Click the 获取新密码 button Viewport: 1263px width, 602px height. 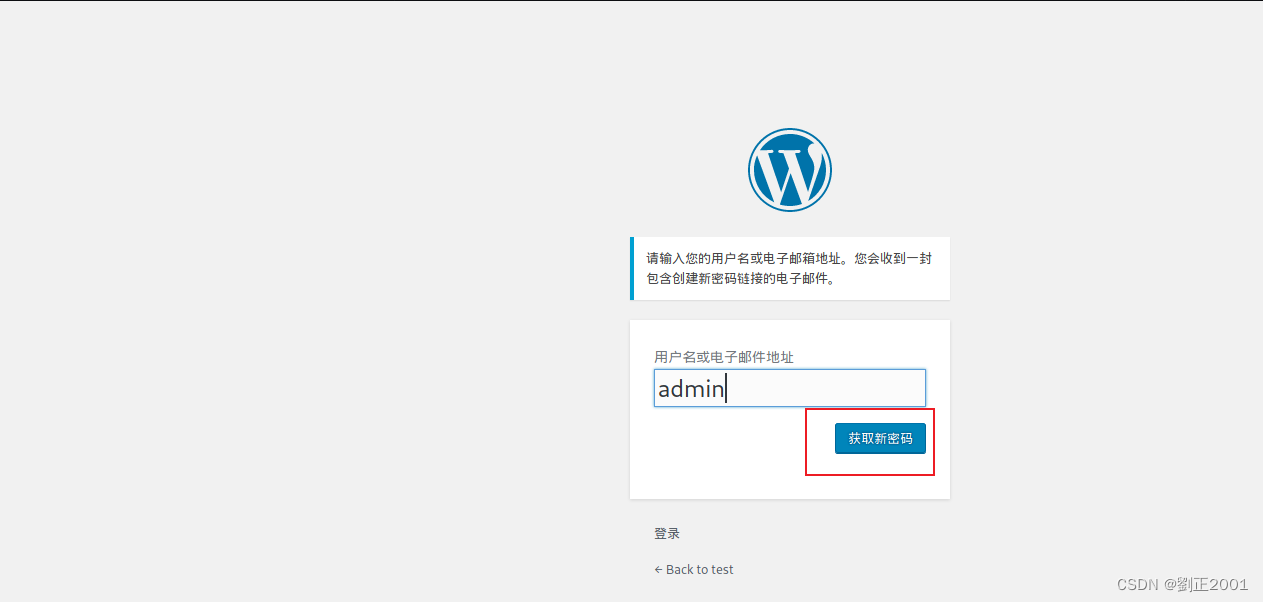click(879, 438)
